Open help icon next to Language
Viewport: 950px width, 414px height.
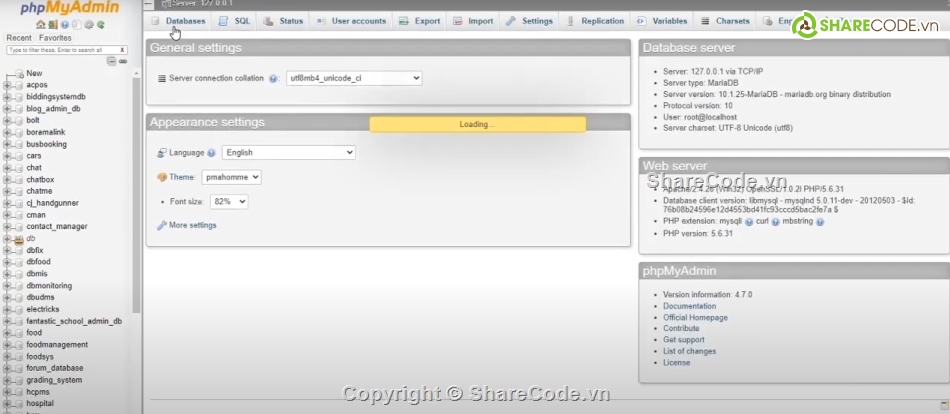(x=211, y=153)
